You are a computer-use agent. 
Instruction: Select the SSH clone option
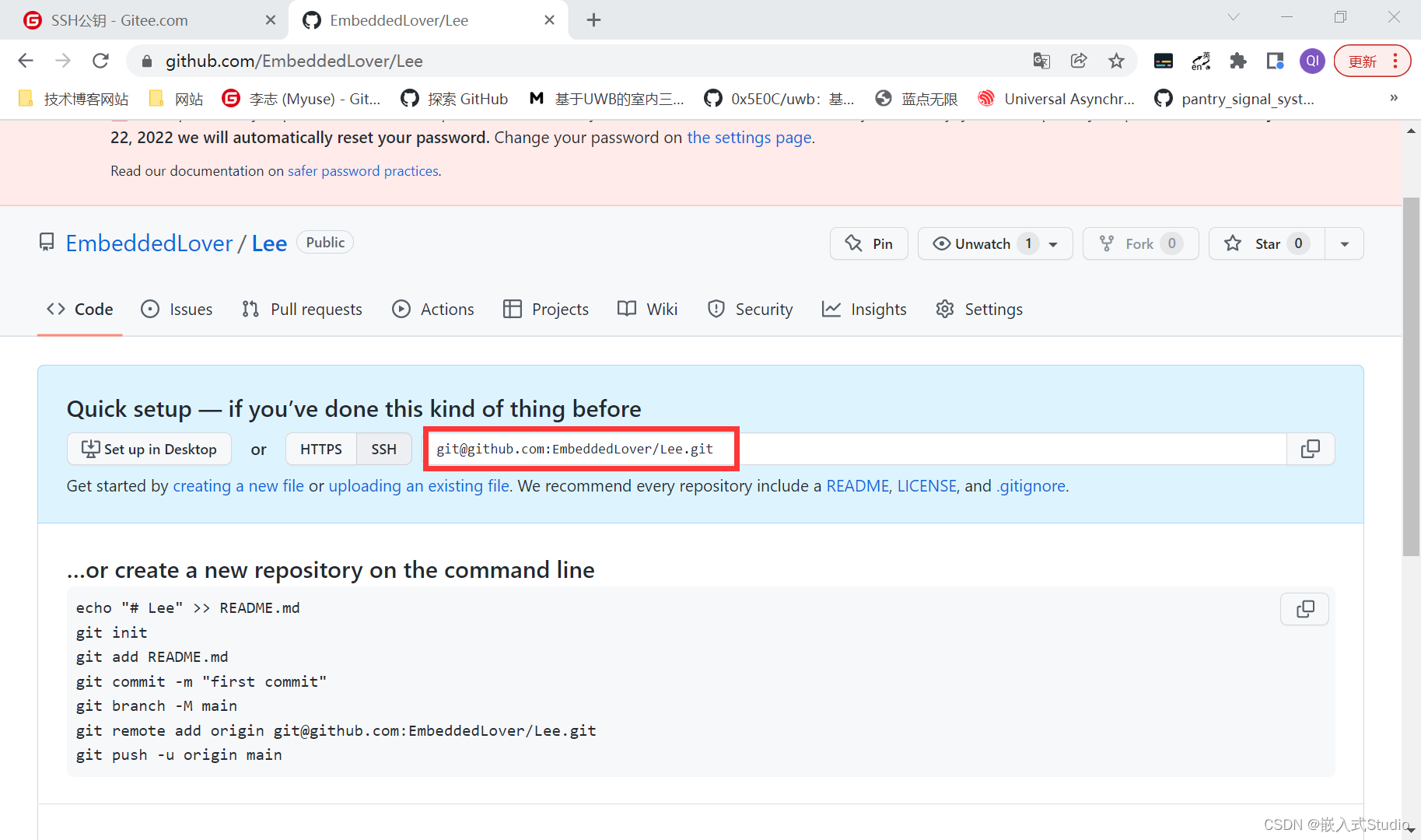tap(384, 449)
